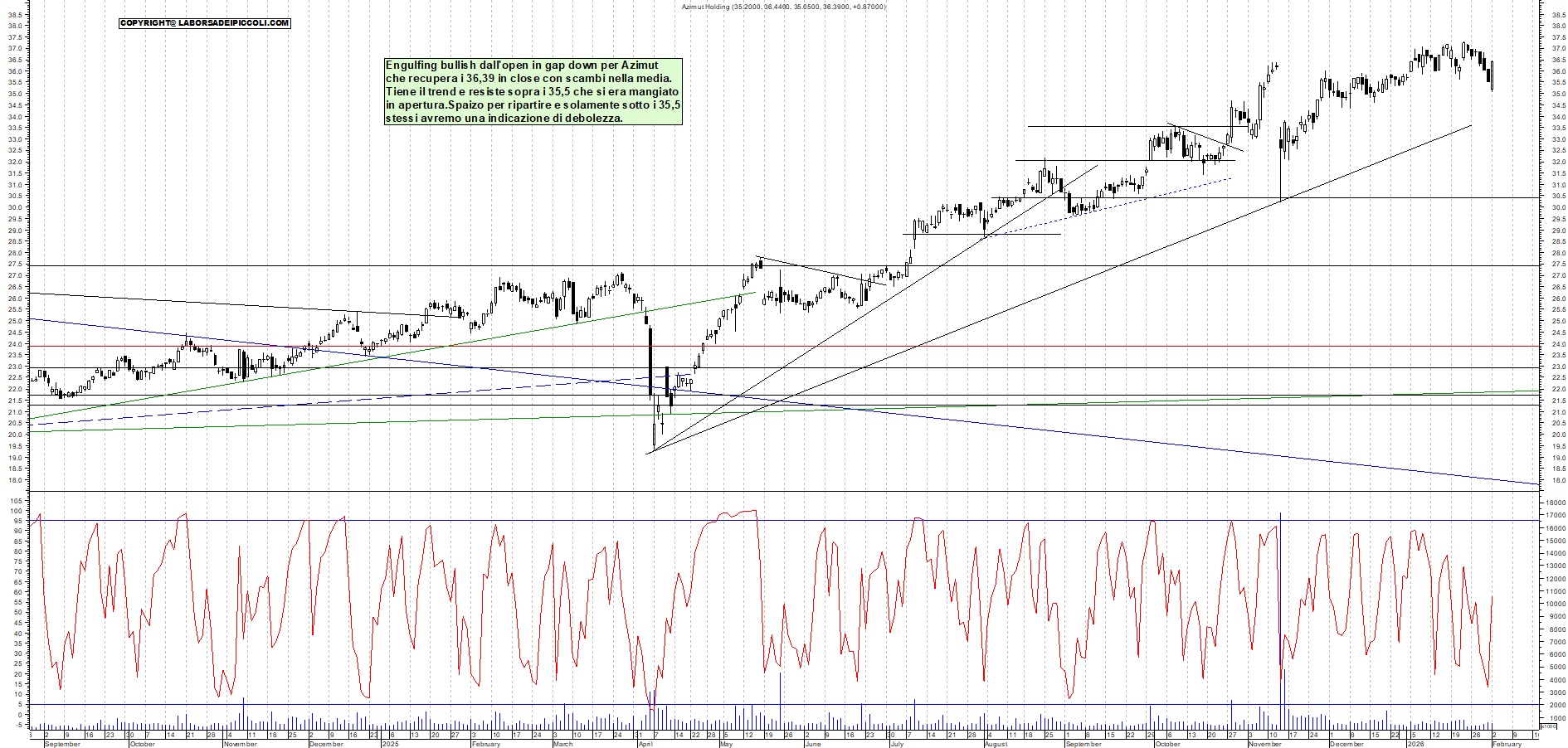Select the April month label on timeline
This screenshot has width=1568, height=748.
point(645,744)
